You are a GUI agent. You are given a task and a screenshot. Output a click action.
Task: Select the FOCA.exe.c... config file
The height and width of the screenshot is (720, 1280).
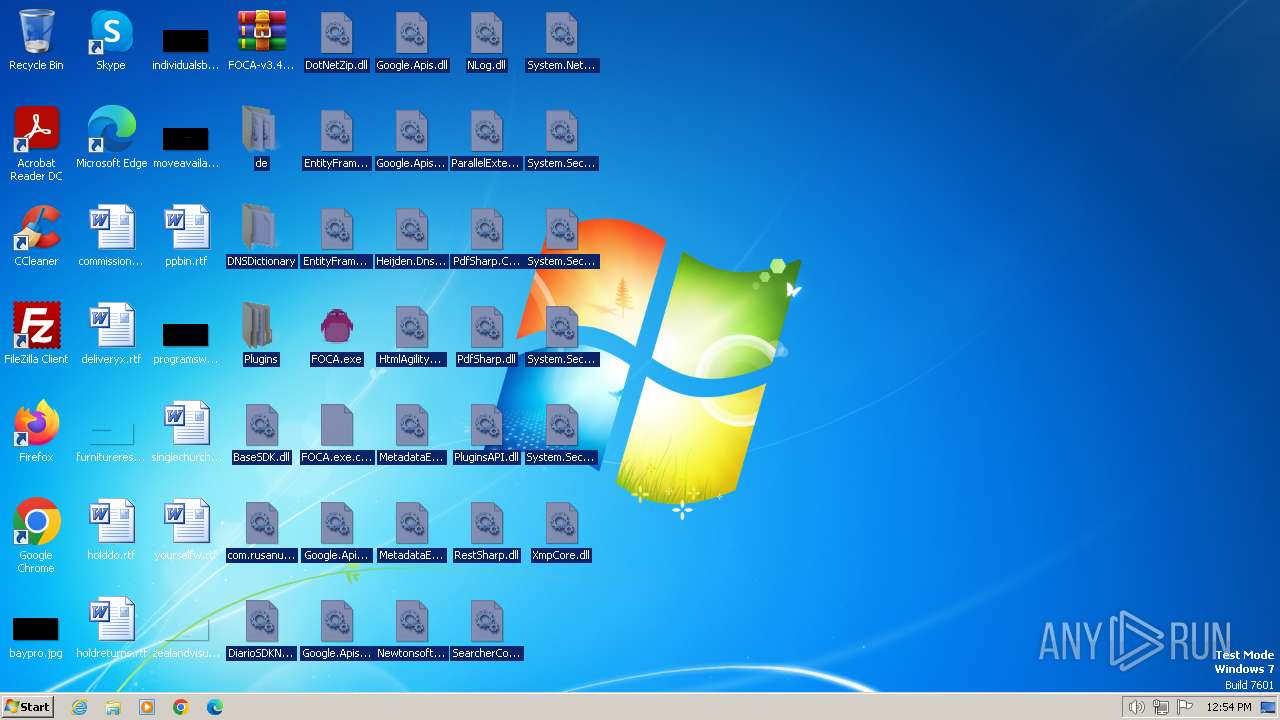click(x=336, y=432)
